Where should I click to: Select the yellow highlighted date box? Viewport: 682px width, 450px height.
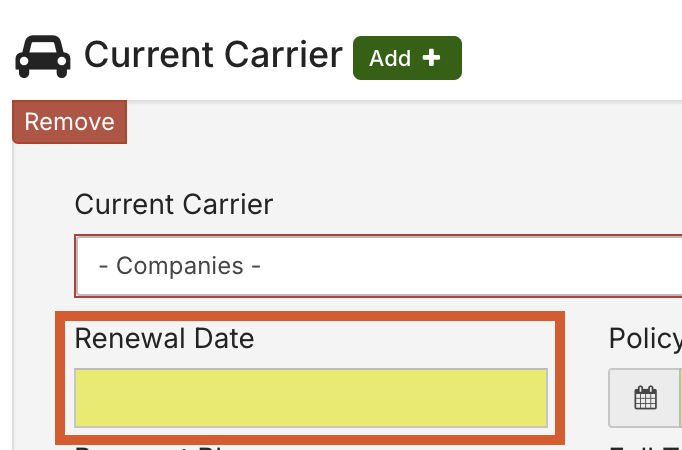(x=310, y=398)
